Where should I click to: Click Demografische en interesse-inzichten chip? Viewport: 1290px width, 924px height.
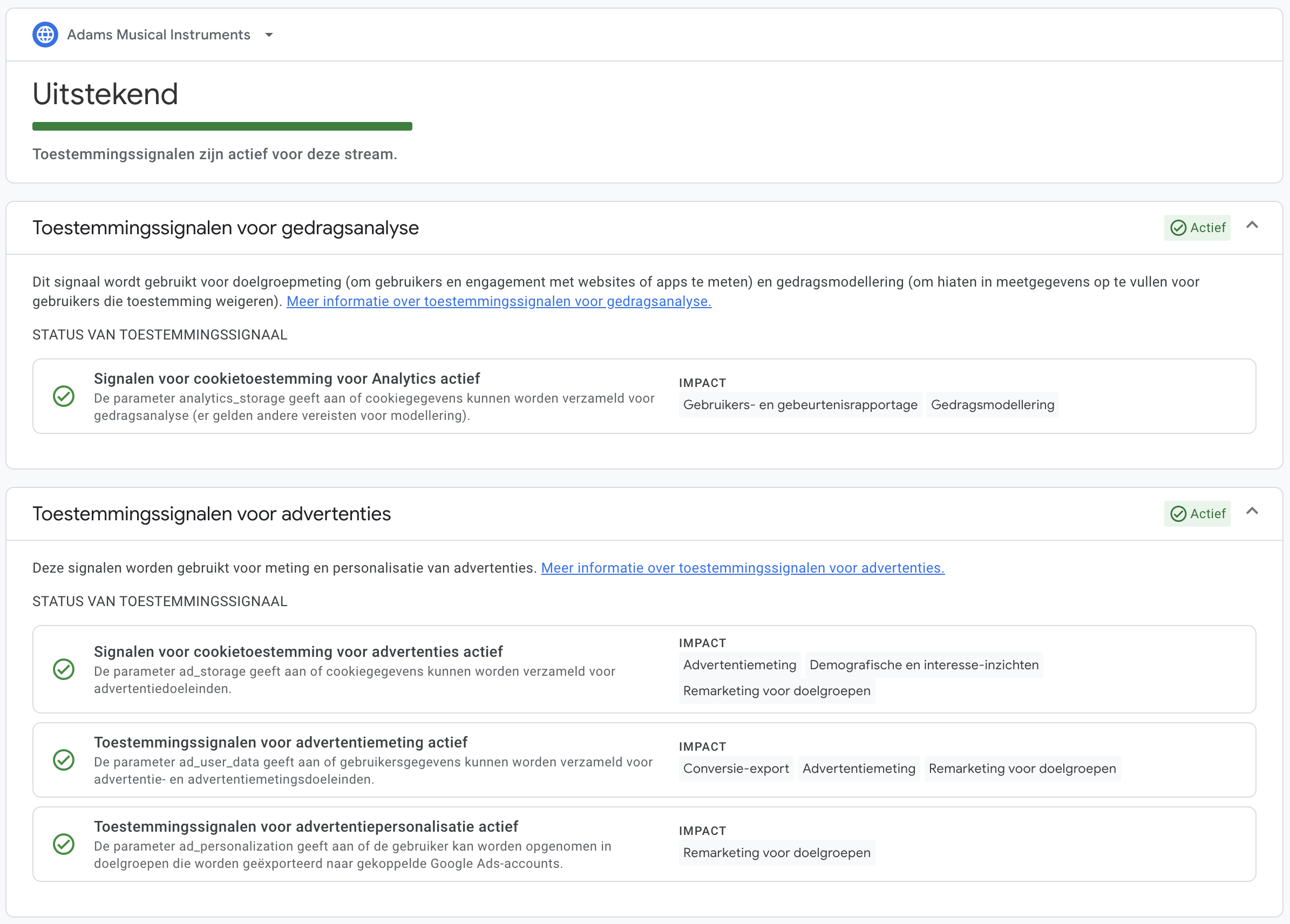tap(923, 665)
